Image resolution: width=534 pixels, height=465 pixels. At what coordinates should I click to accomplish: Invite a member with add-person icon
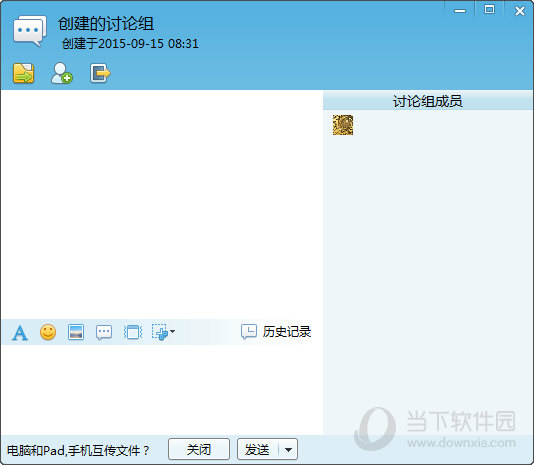[x=62, y=73]
